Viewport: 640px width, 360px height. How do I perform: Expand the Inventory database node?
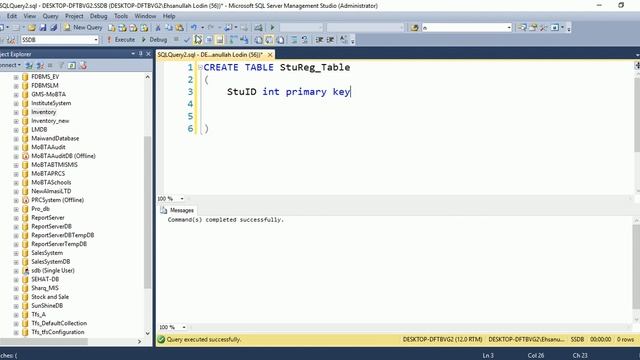[16, 112]
